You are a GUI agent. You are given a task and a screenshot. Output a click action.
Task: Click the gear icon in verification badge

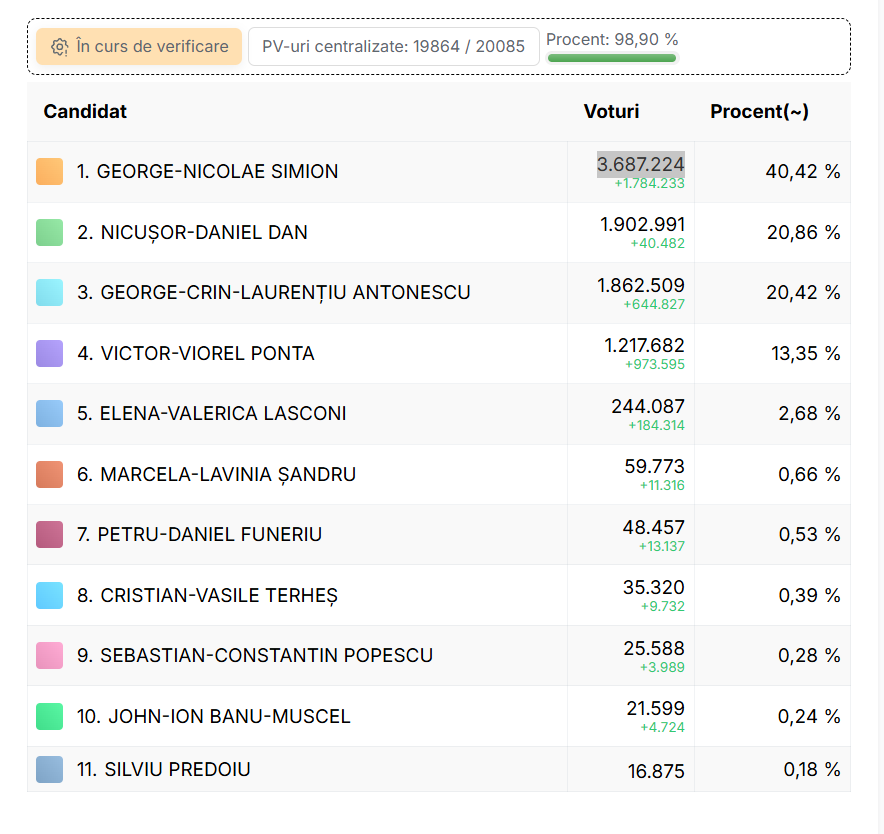click(59, 47)
